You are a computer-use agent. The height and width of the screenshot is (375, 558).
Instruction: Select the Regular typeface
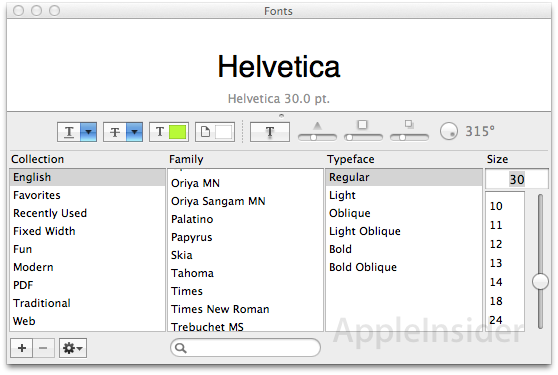[x=404, y=177]
